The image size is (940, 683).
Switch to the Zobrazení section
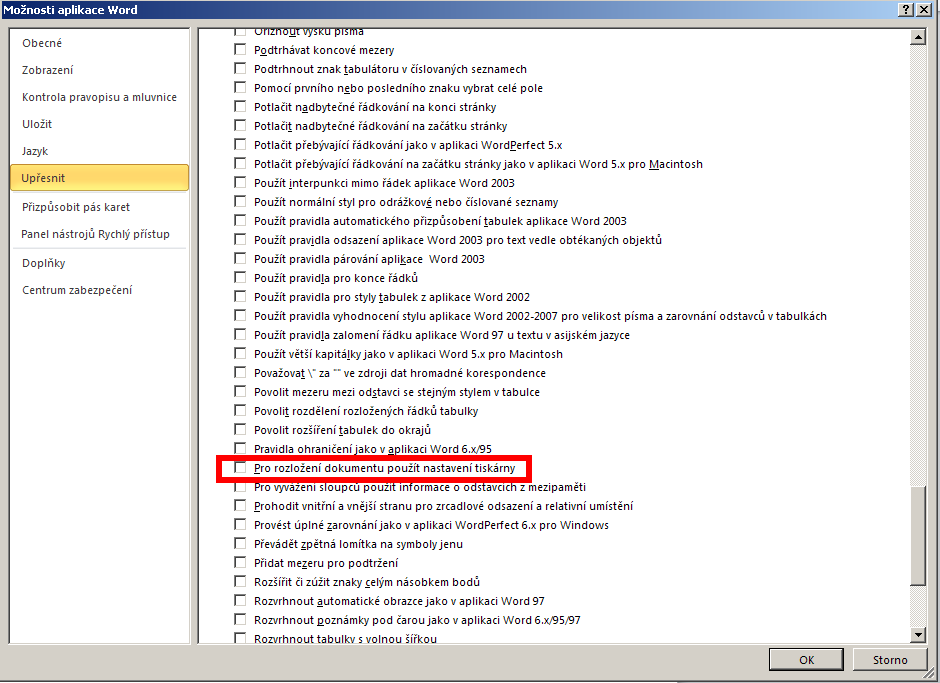coord(48,70)
